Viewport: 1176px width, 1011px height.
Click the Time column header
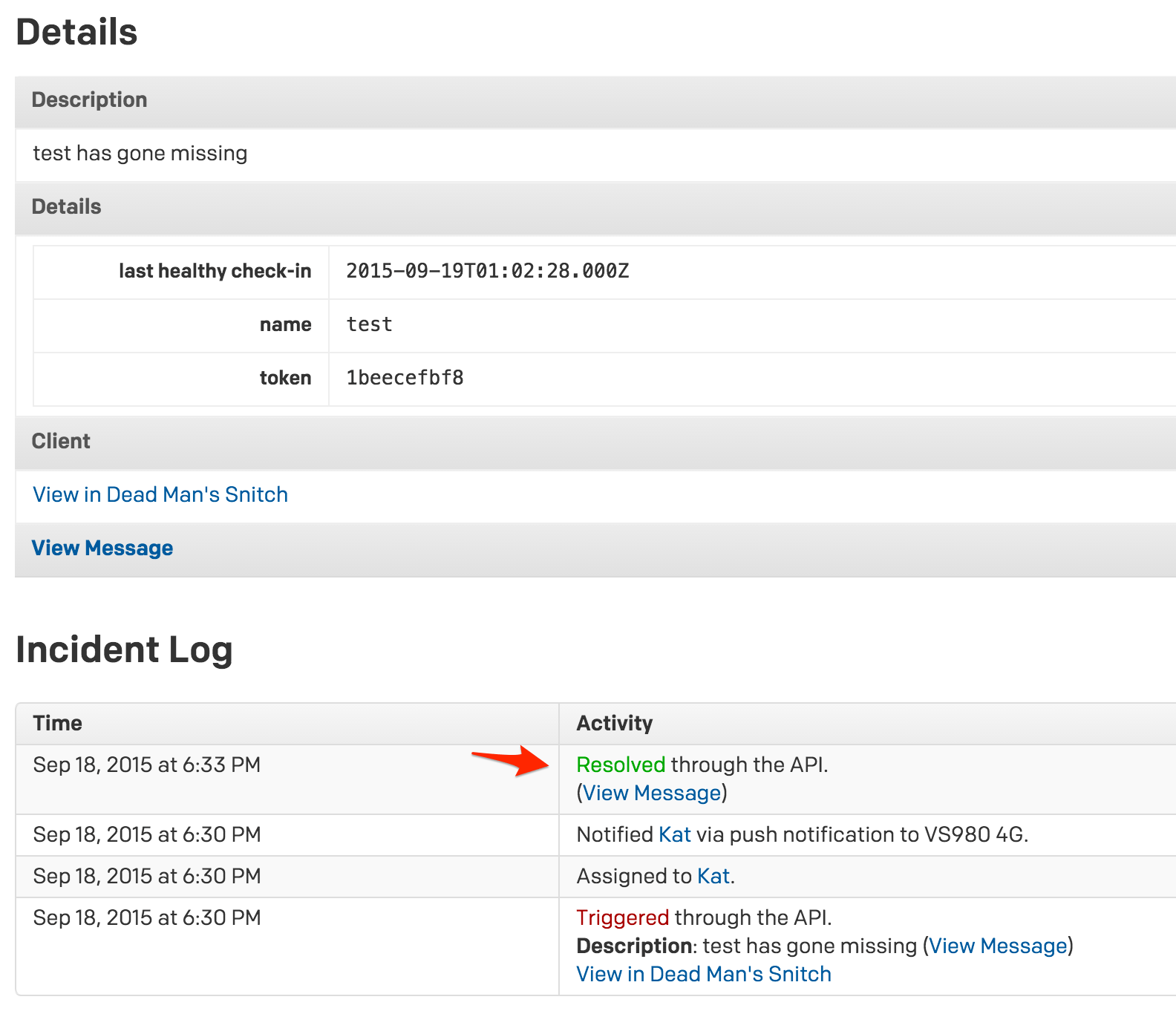pyautogui.click(x=58, y=723)
